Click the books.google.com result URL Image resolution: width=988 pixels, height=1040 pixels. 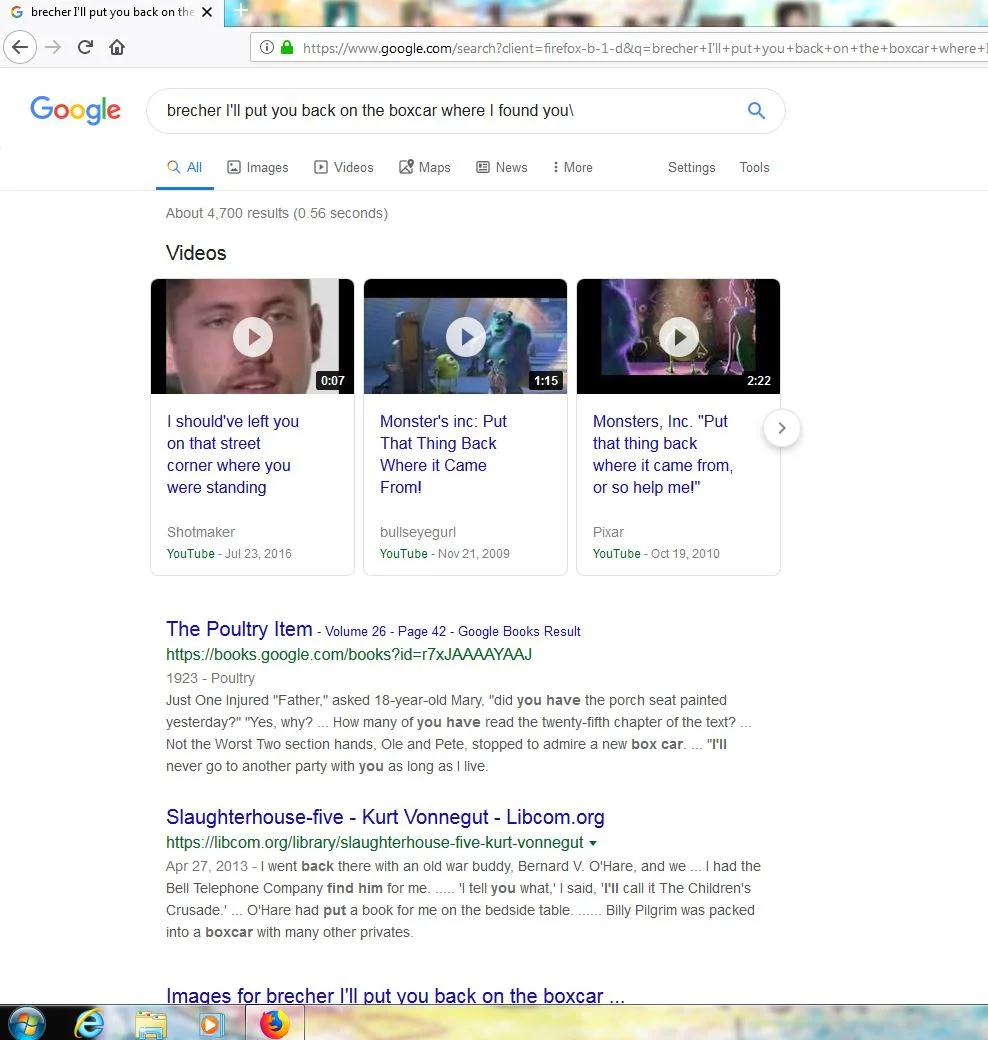tap(349, 655)
